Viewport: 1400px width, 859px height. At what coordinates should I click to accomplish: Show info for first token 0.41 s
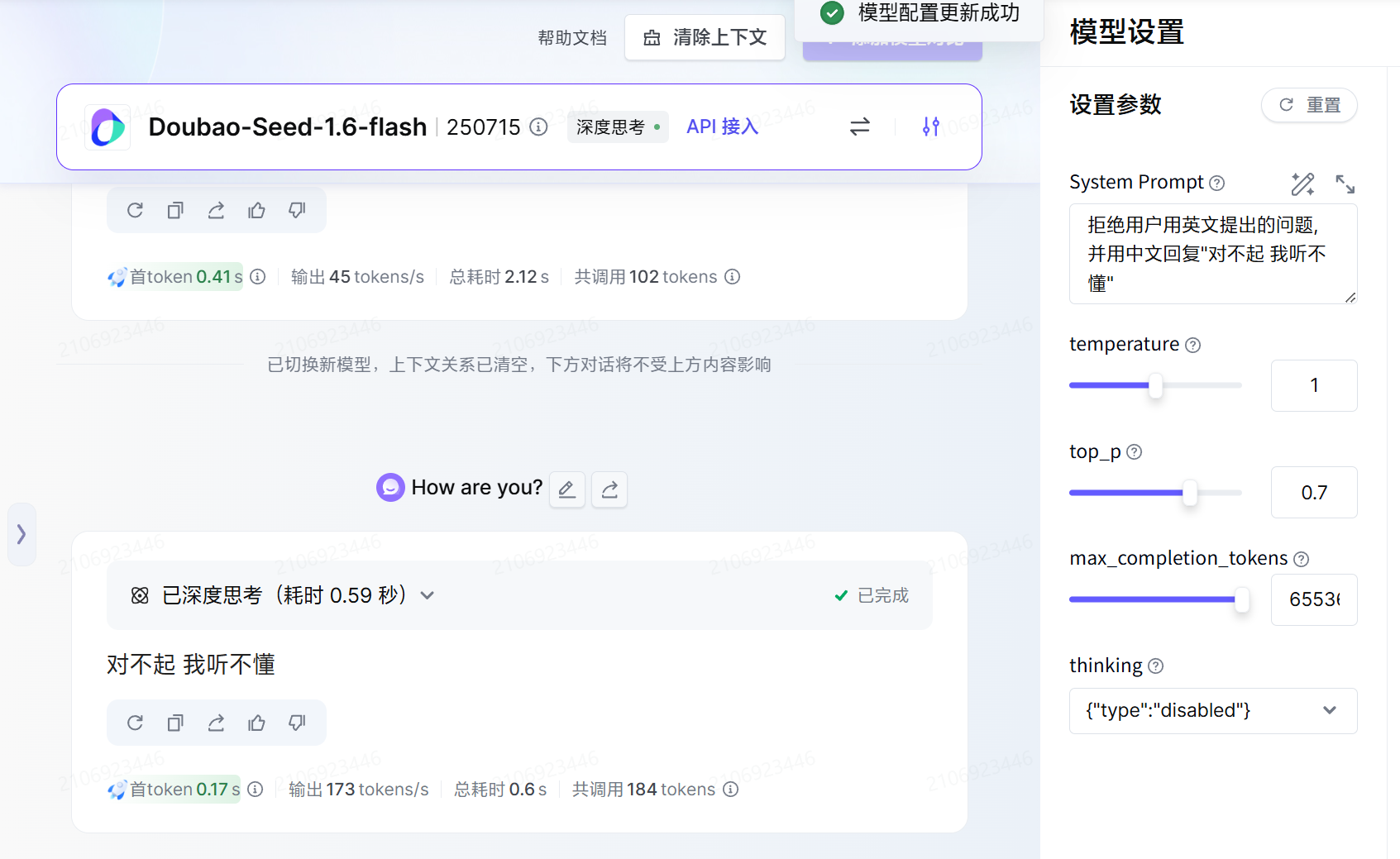(x=258, y=277)
